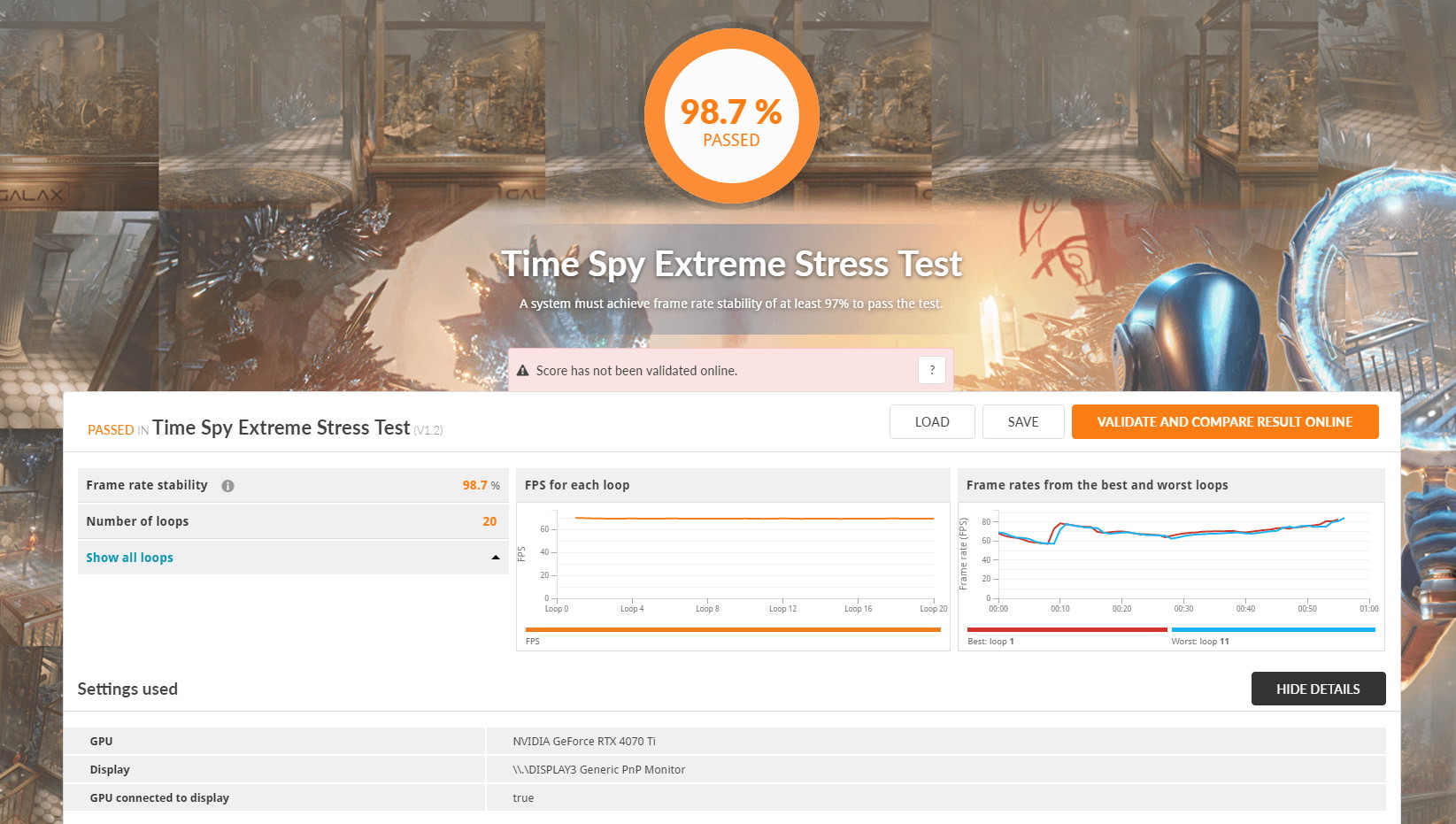This screenshot has height=824, width=1456.
Task: Click the Show all loops link
Action: tap(129, 558)
